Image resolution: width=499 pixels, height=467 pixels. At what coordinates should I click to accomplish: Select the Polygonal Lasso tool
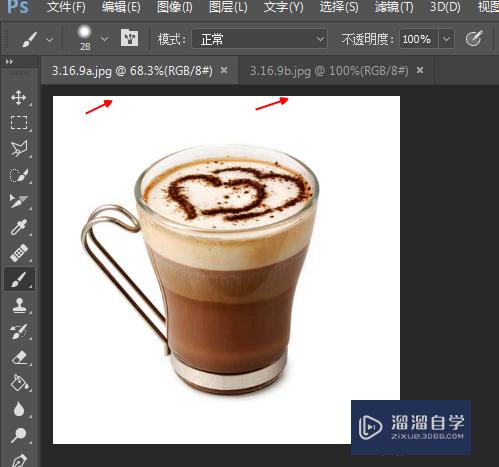coord(19,149)
